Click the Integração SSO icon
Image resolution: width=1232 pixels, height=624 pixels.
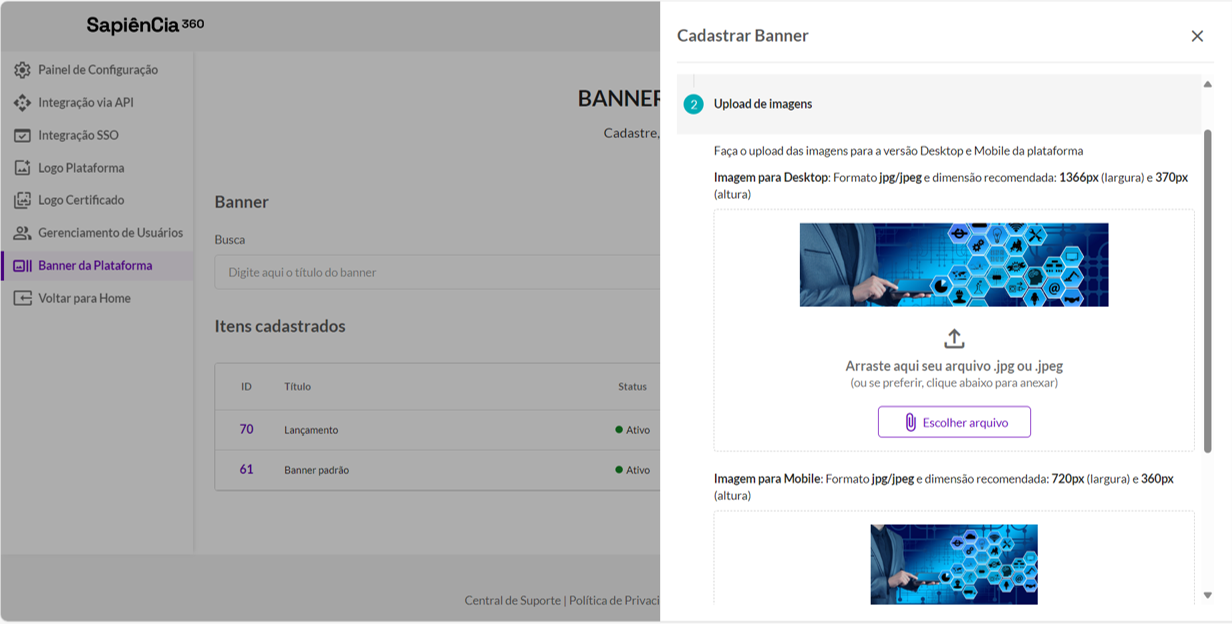tap(22, 135)
